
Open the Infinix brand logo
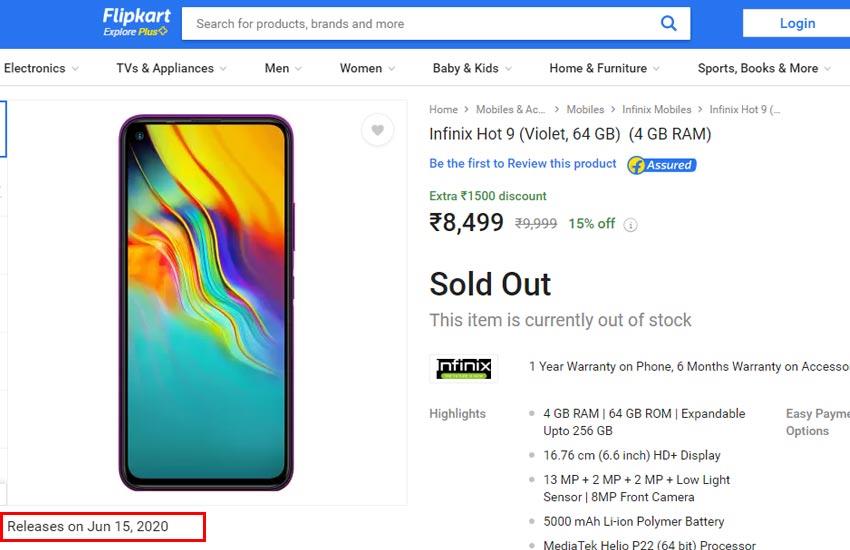(x=464, y=368)
